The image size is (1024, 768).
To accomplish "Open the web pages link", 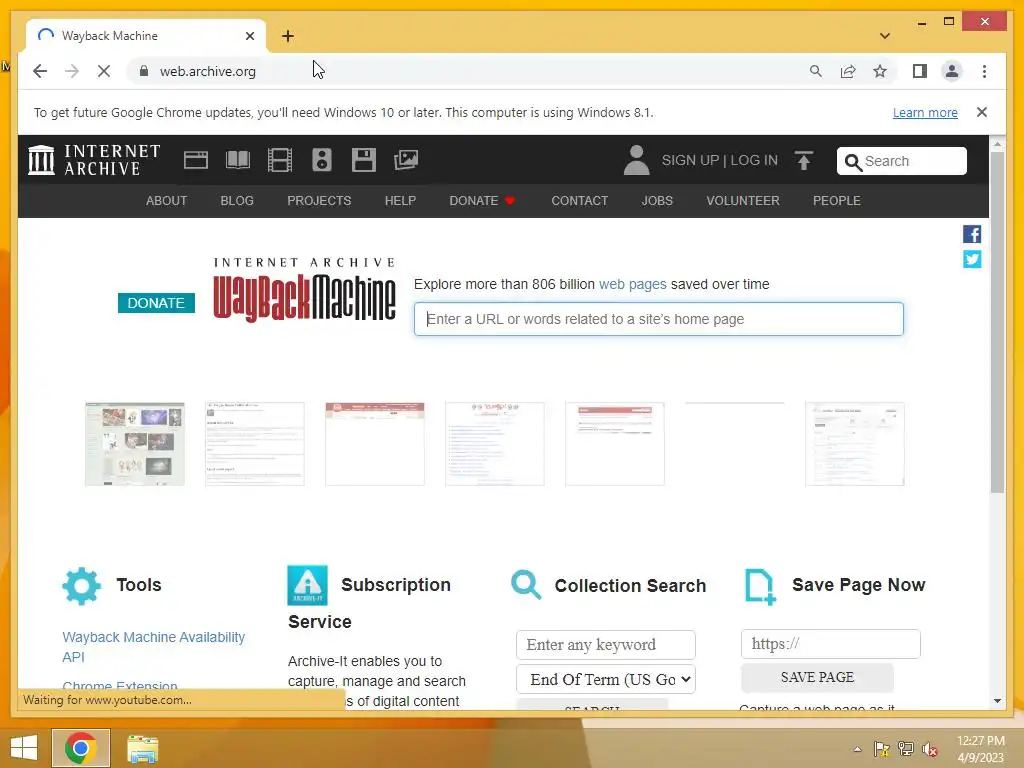I will coord(632,284).
